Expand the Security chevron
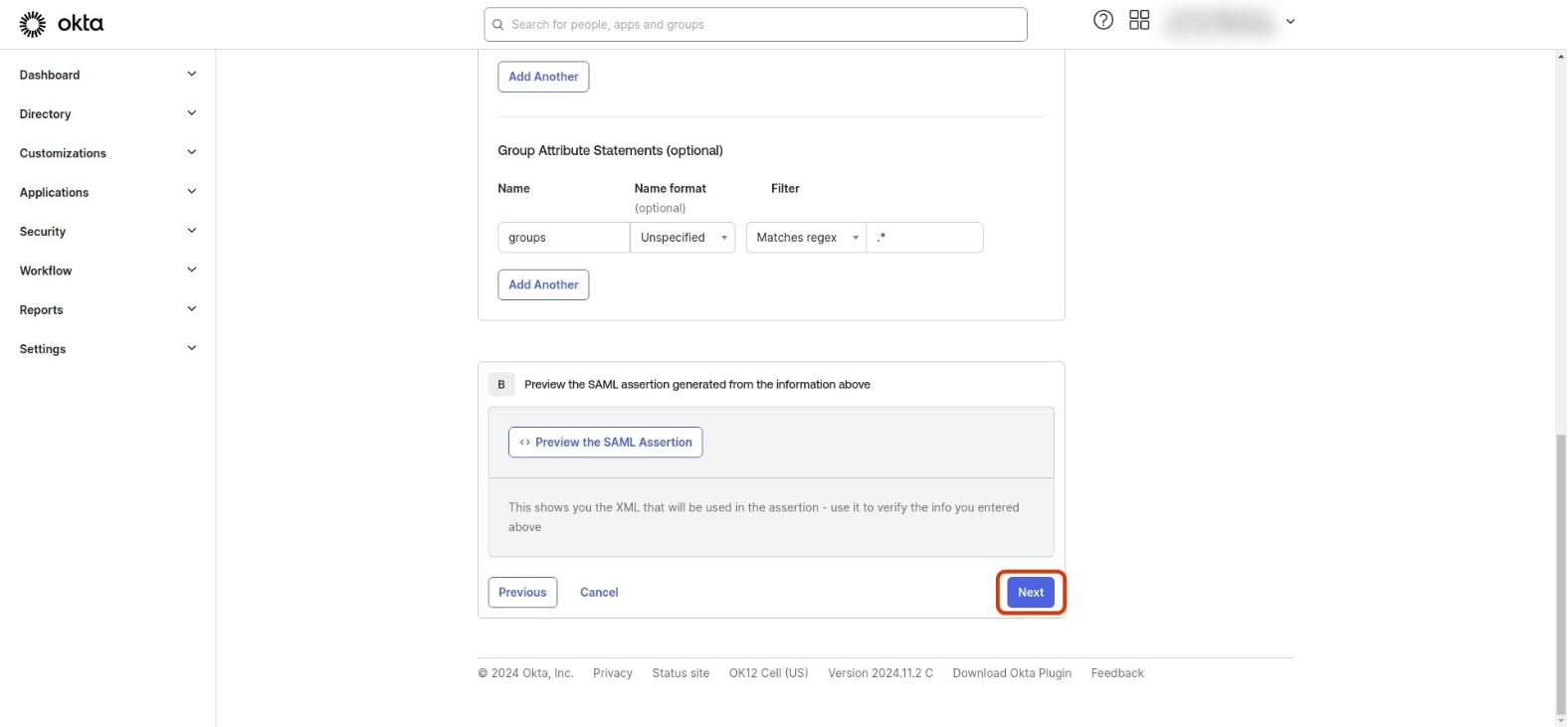The height and width of the screenshot is (727, 1568). (x=192, y=231)
